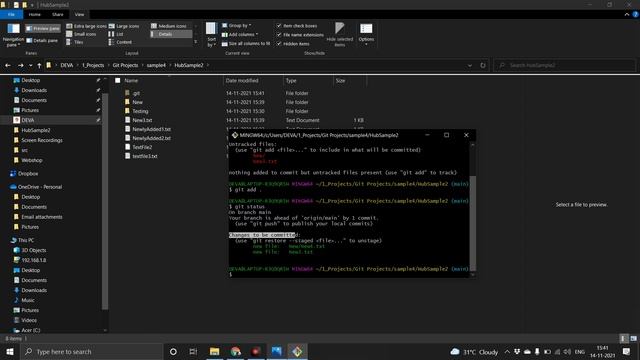Open the Add columns dropdown
The image size is (640, 360).
240,35
